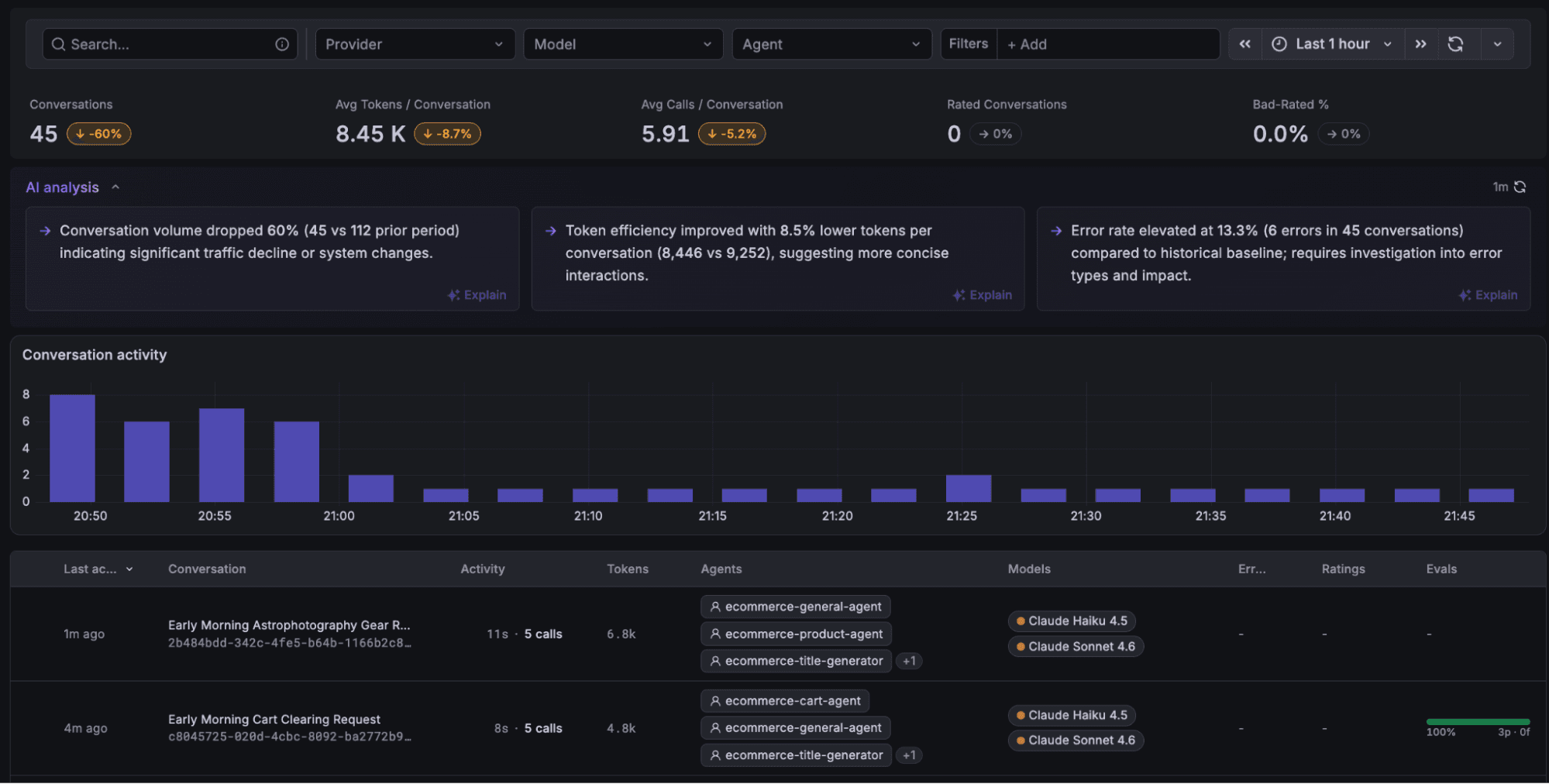Click Claude Sonnet 4.6 tag in first row

coord(1076,646)
